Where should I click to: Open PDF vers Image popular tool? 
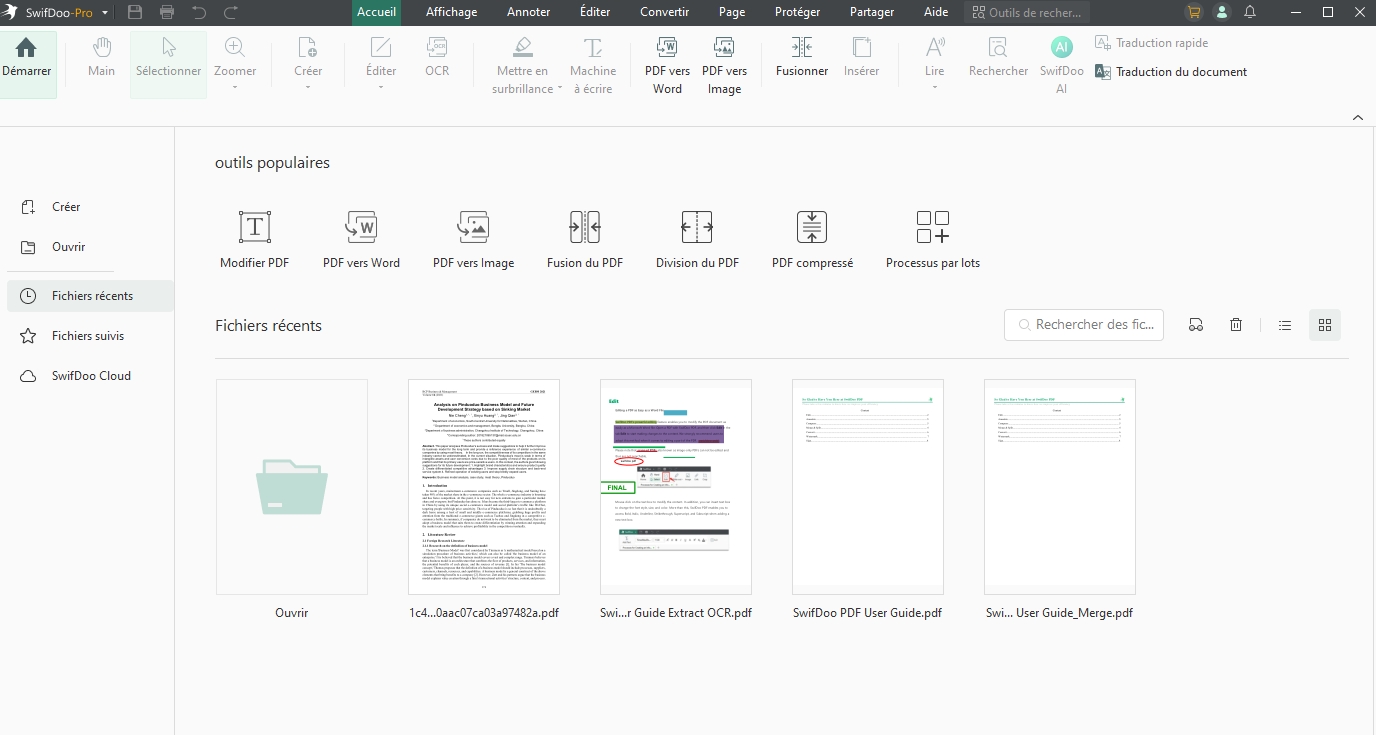pos(473,240)
